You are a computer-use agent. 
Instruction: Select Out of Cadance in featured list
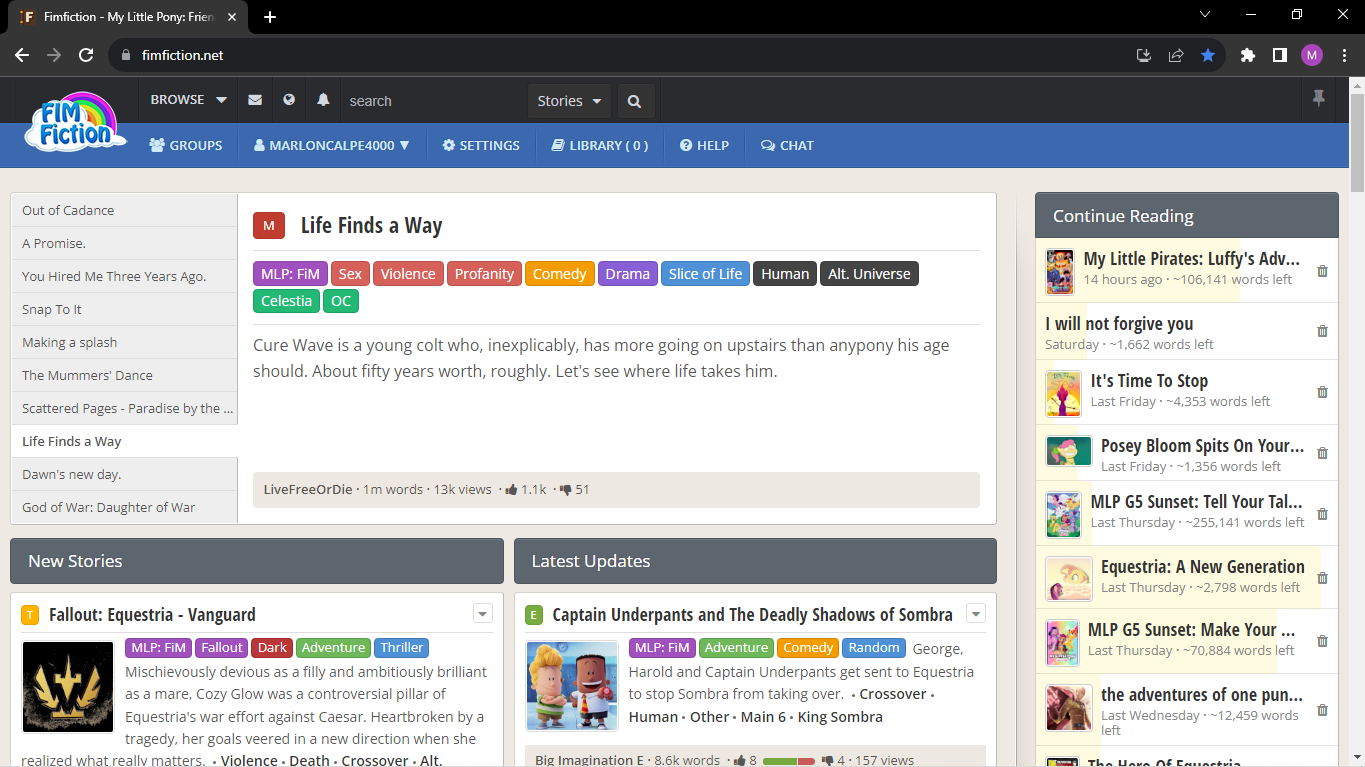coord(124,210)
